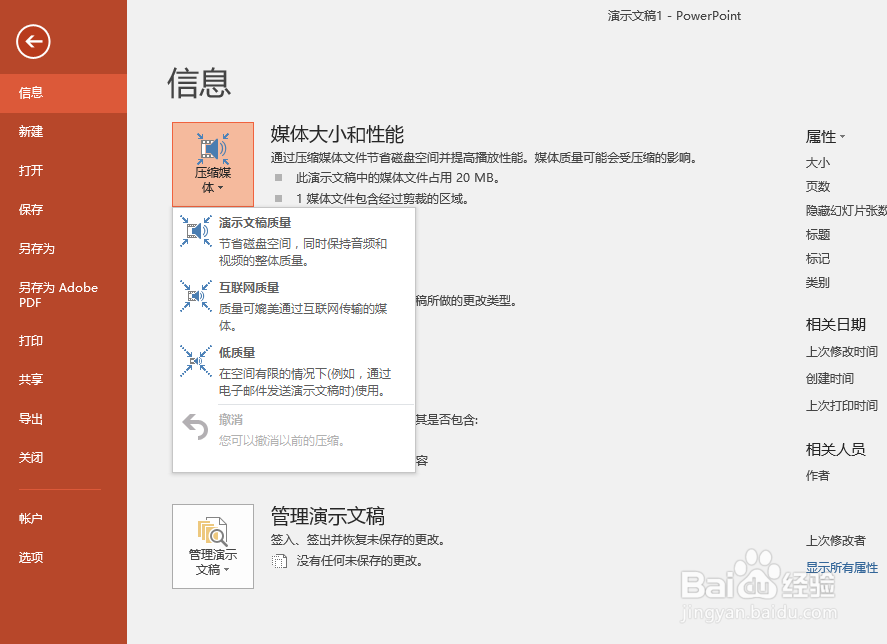Click the 管理演示文稿 section heading
The height and width of the screenshot is (644, 887).
(328, 516)
